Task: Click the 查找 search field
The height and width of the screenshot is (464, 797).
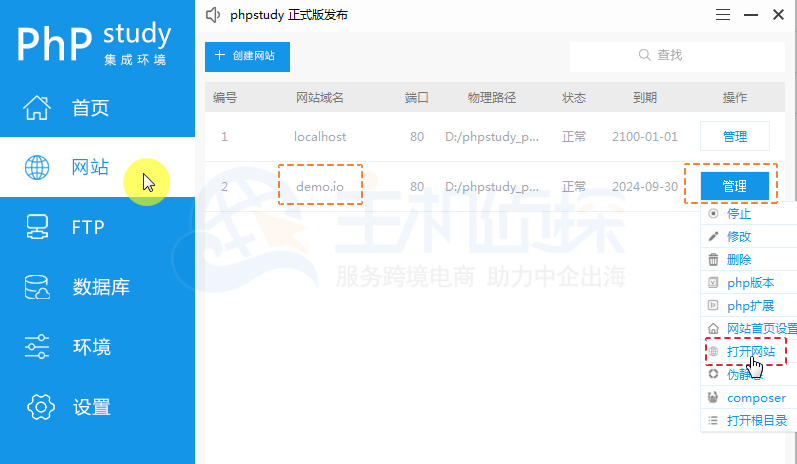Action: coord(677,56)
